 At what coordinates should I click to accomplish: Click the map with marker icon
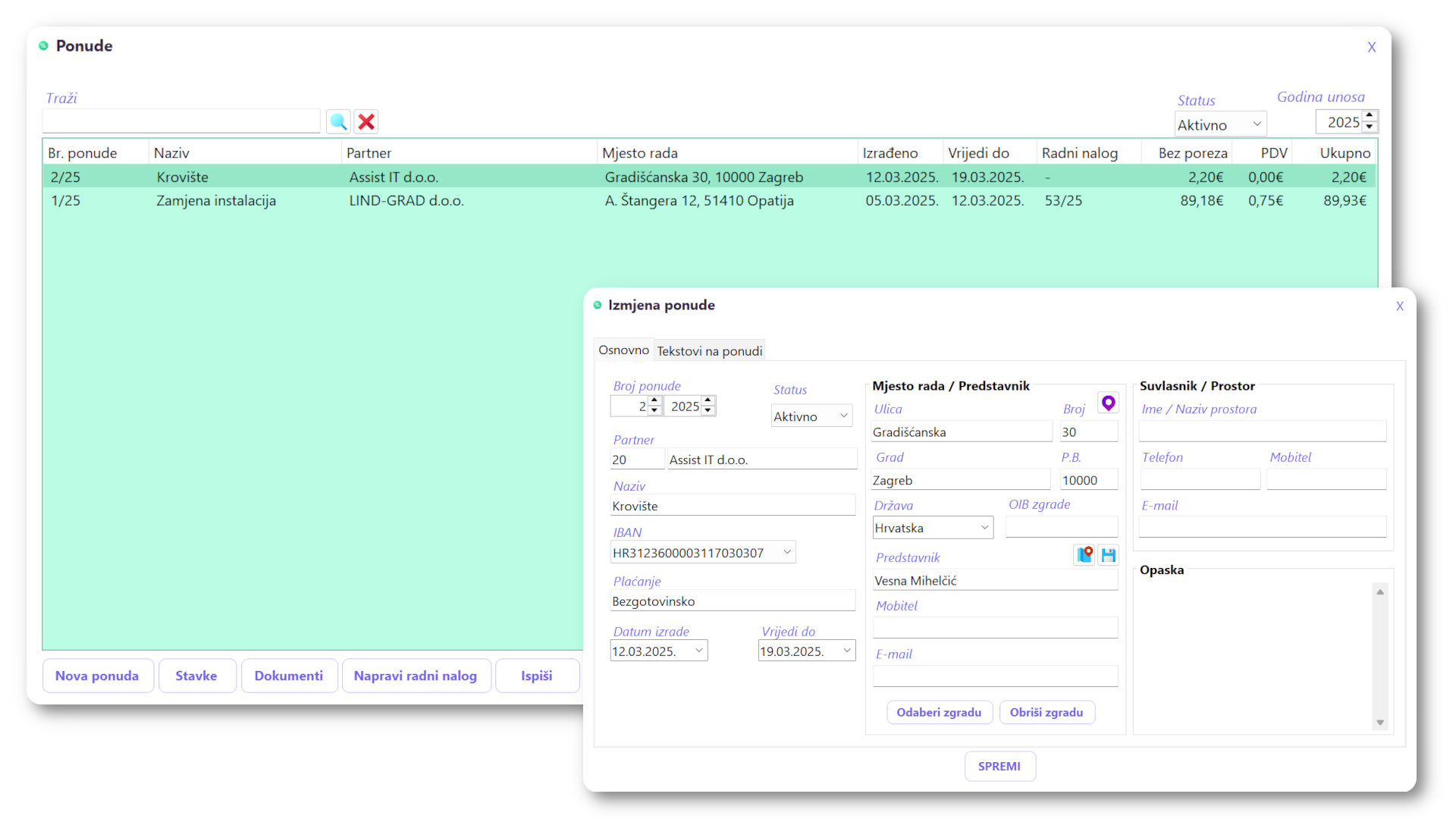[x=1084, y=555]
